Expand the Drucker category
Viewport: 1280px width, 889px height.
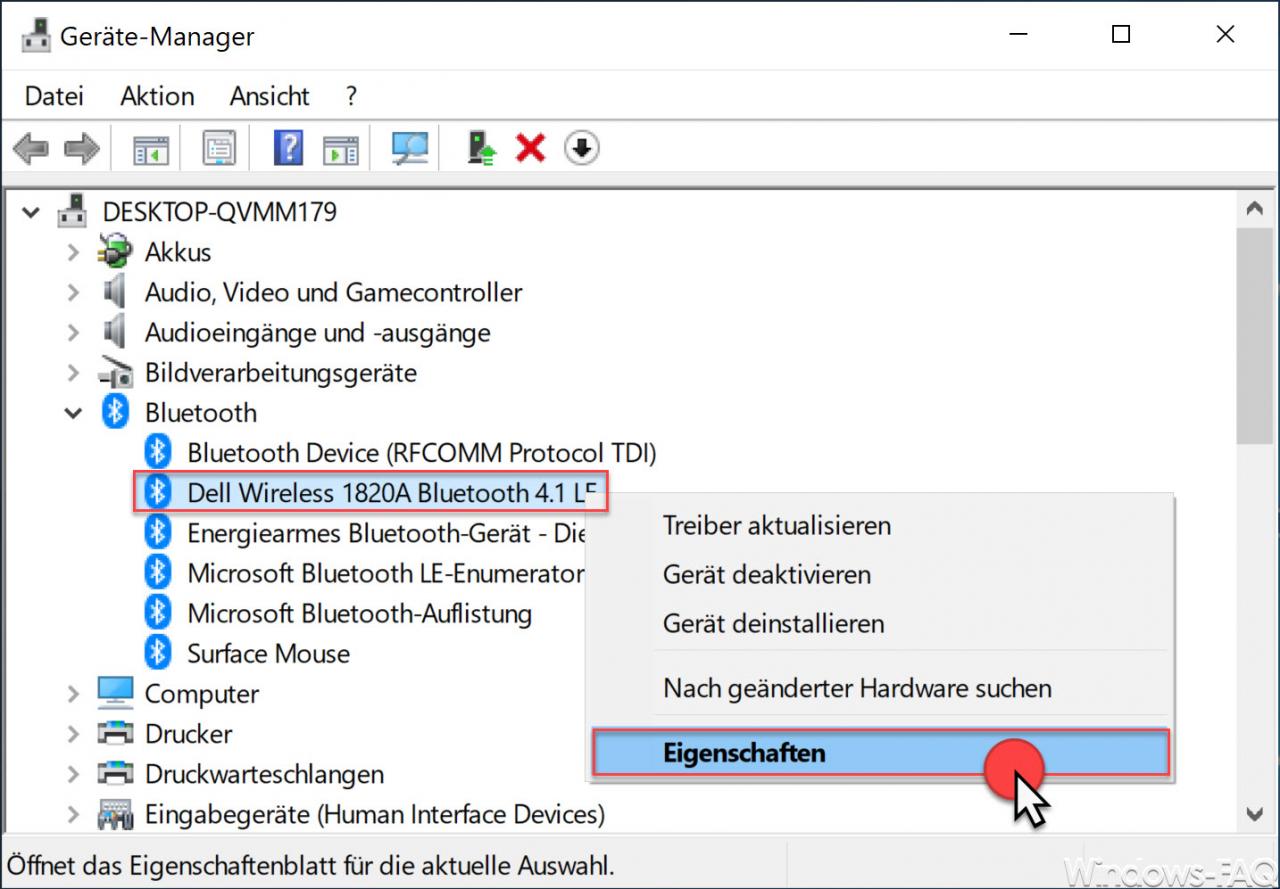pyautogui.click(x=73, y=734)
